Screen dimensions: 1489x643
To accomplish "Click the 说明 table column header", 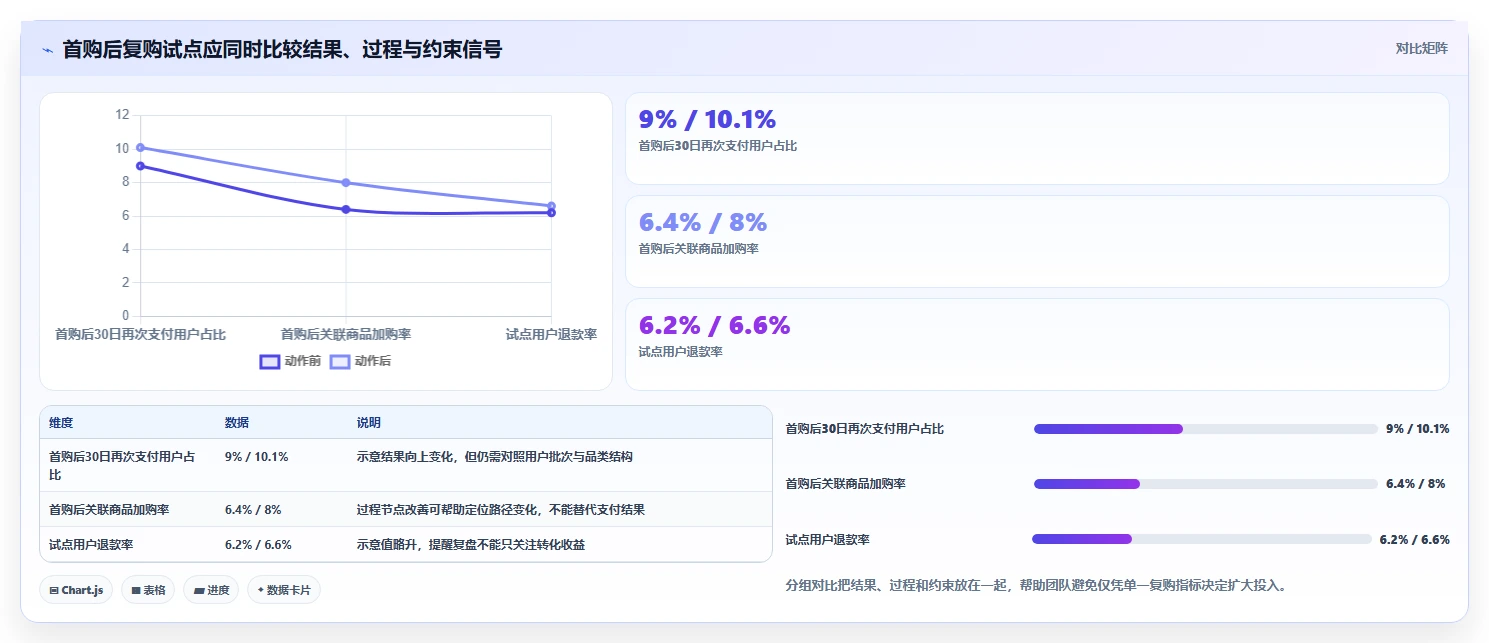I will (369, 423).
